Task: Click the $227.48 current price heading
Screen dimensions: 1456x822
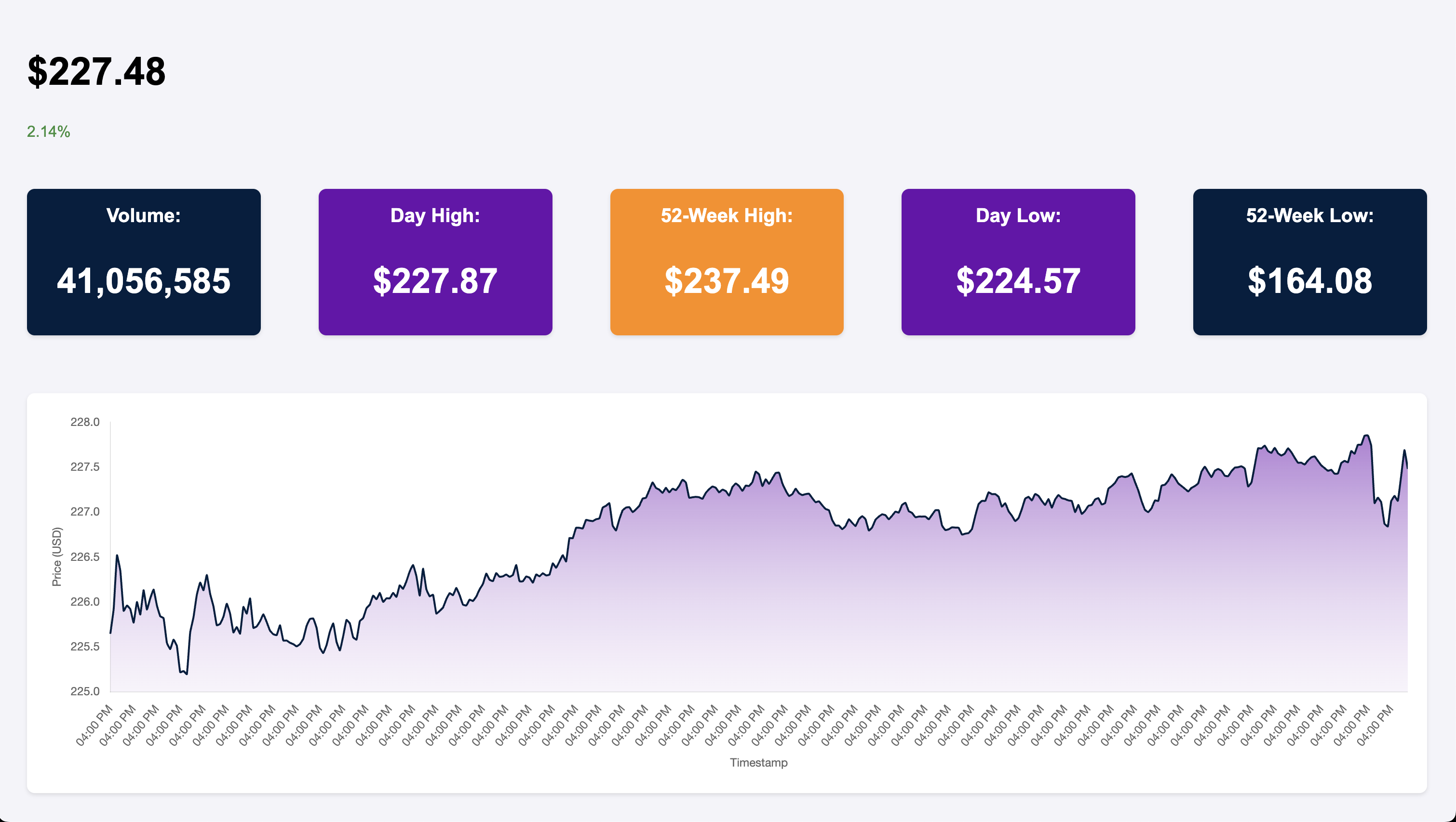Action: coord(96,72)
